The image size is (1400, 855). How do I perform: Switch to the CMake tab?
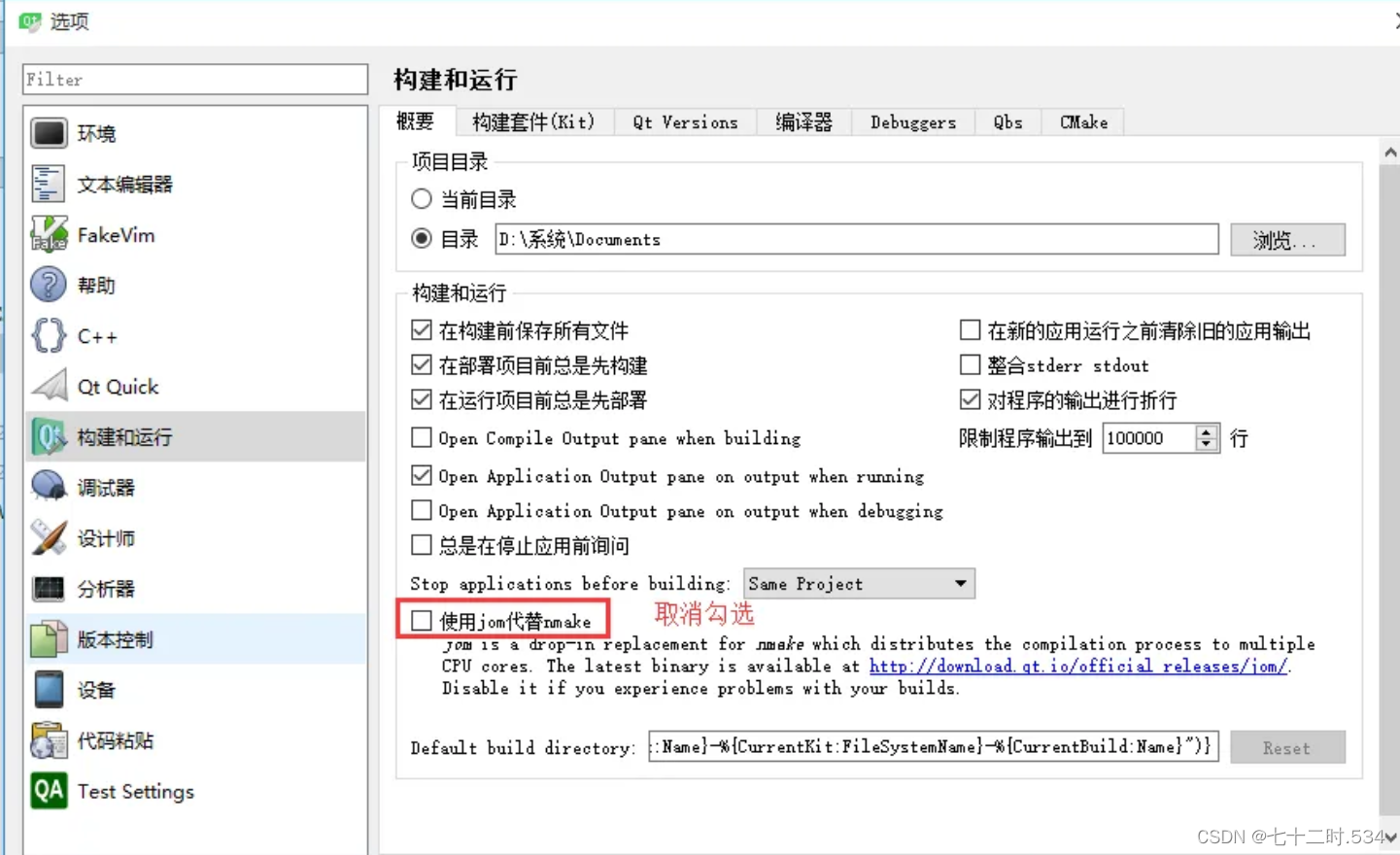pos(1082,121)
